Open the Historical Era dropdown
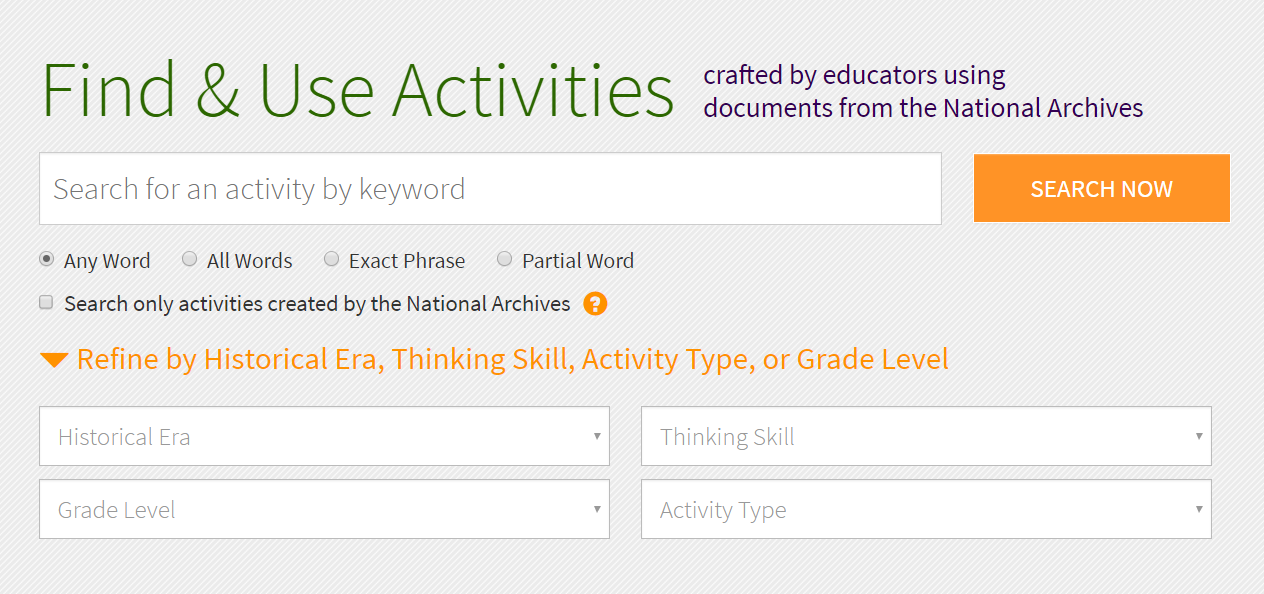Screen dimensions: 1264x594 324,436
